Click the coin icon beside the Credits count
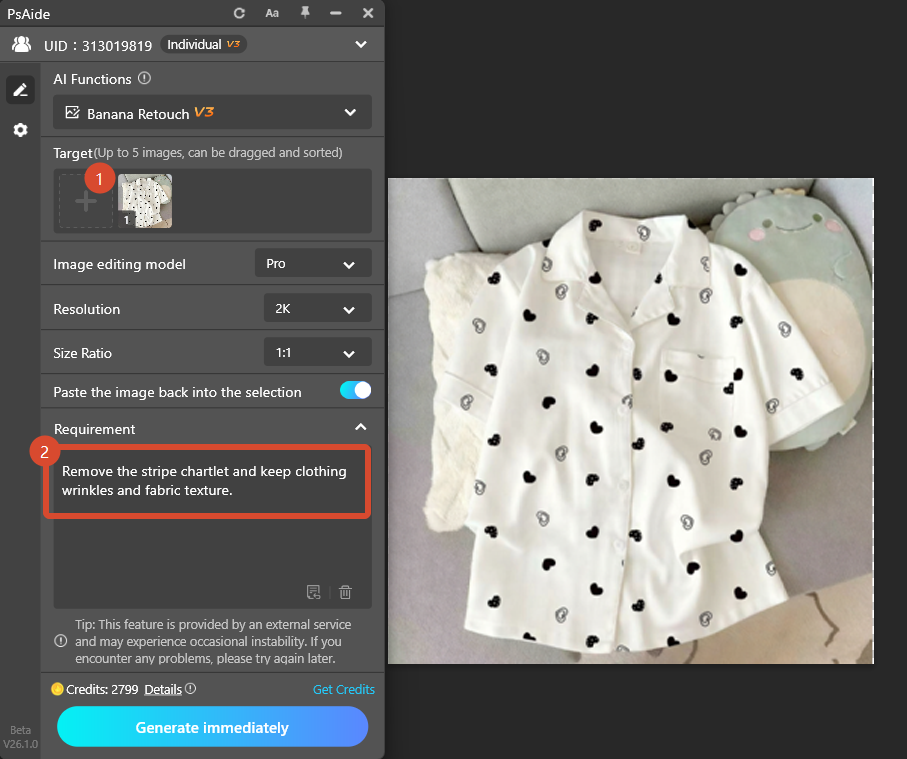The width and height of the screenshot is (907, 759). [x=57, y=689]
